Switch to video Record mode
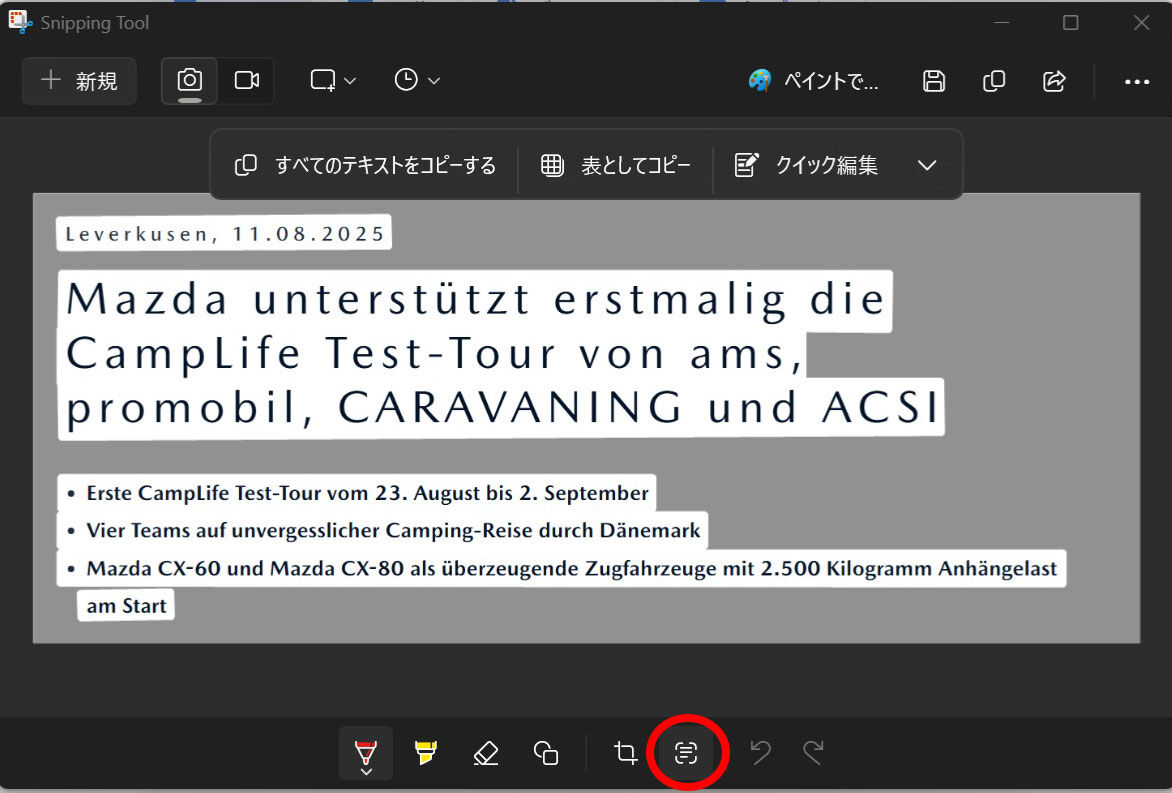The image size is (1172, 793). click(247, 81)
